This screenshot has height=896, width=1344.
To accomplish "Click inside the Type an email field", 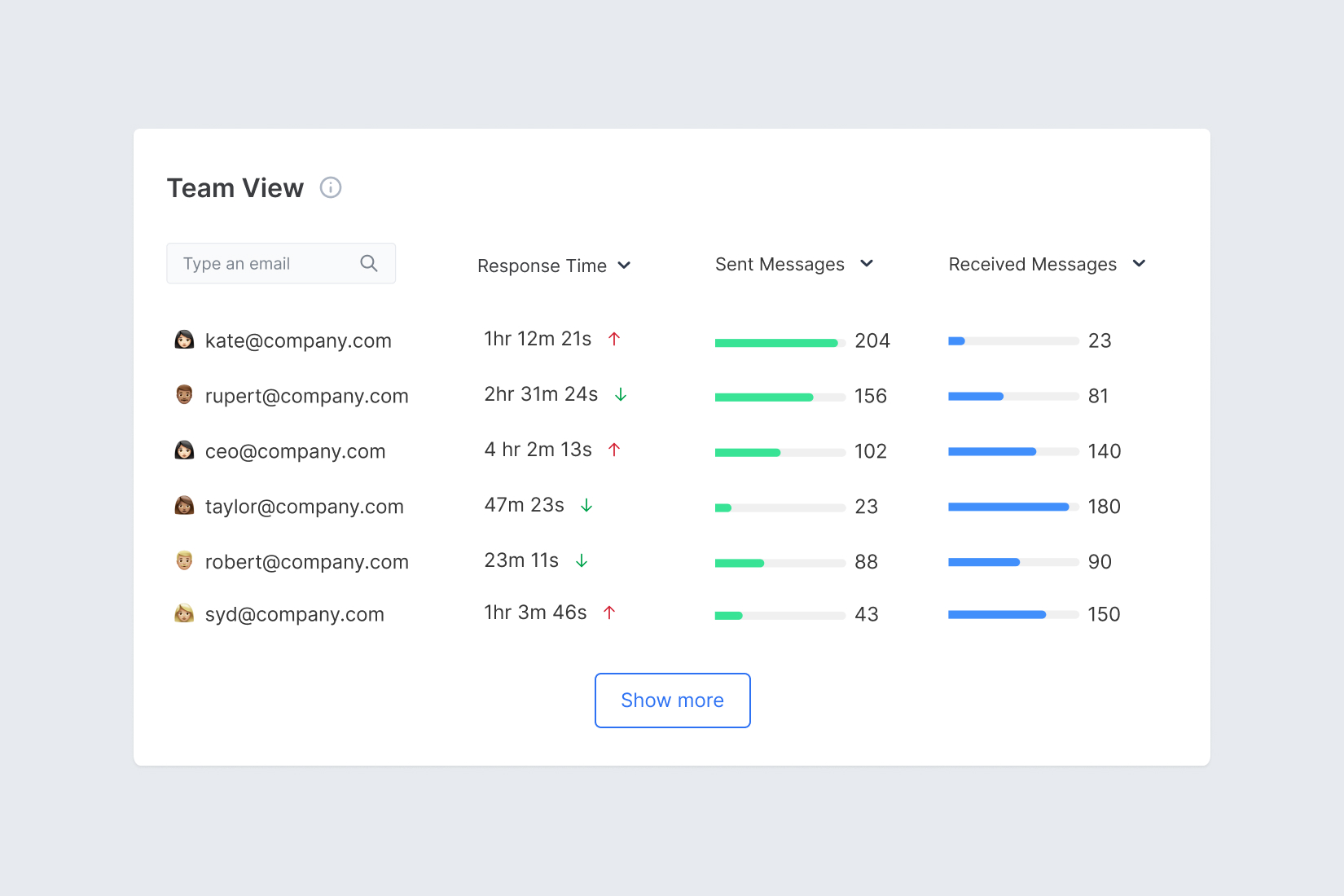I will (261, 263).
